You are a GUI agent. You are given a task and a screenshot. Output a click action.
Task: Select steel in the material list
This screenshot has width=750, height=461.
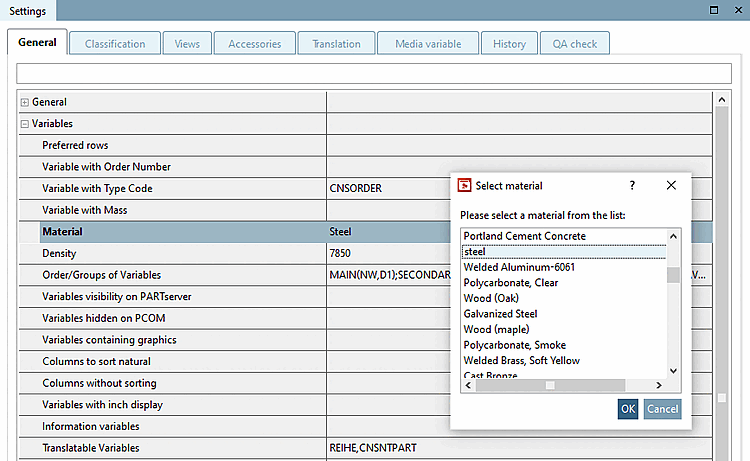click(564, 252)
